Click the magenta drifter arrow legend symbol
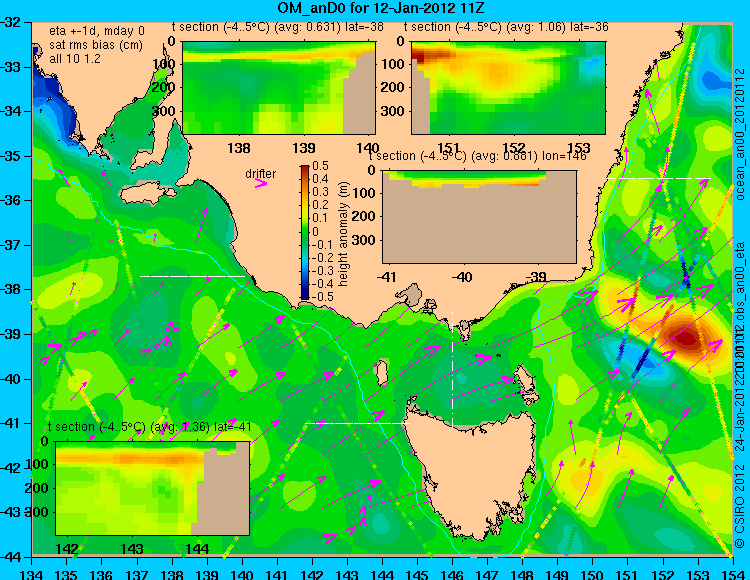Screen dimensions: 750x580 [261, 183]
